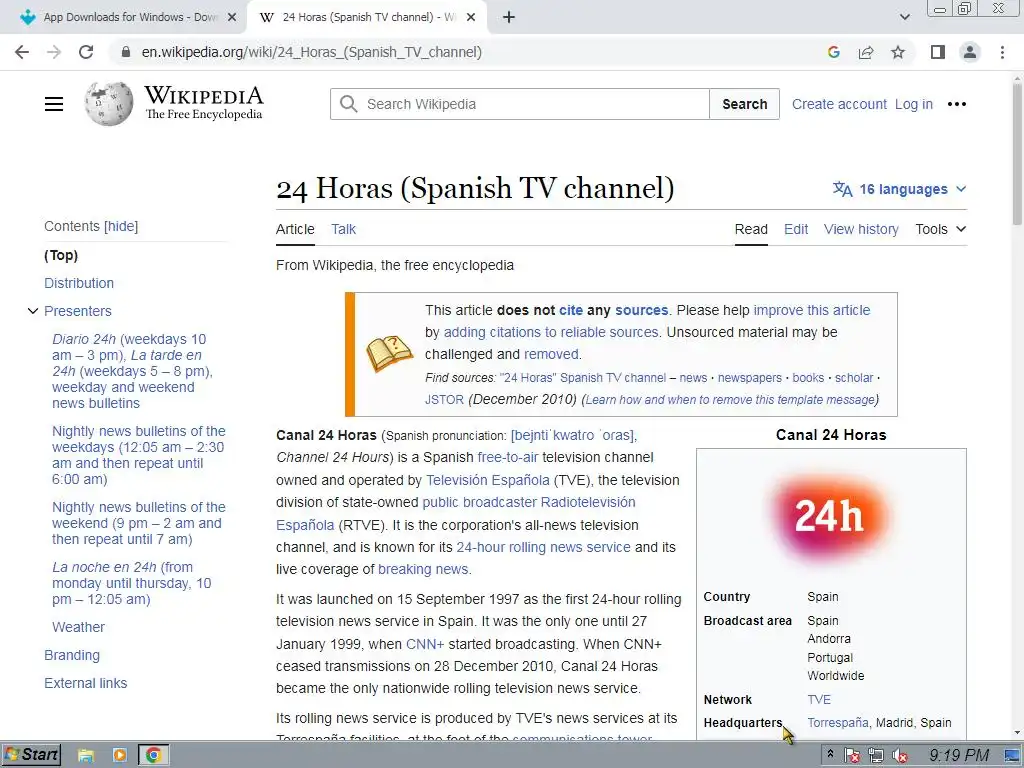Click the taskbar clock showing 9:19 PM
Screen dimensions: 1024x768
click(959, 756)
